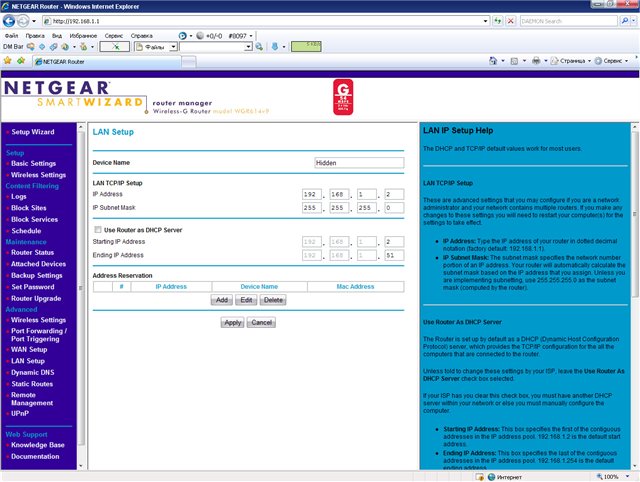640x482 pixels.
Task: Open the Сервис menu in menu bar
Action: [113, 36]
